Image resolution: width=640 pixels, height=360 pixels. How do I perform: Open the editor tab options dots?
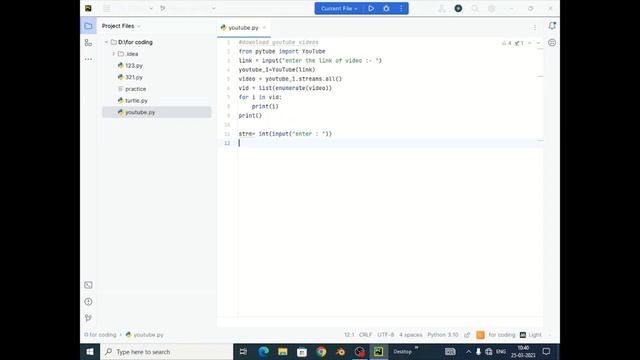[535, 27]
